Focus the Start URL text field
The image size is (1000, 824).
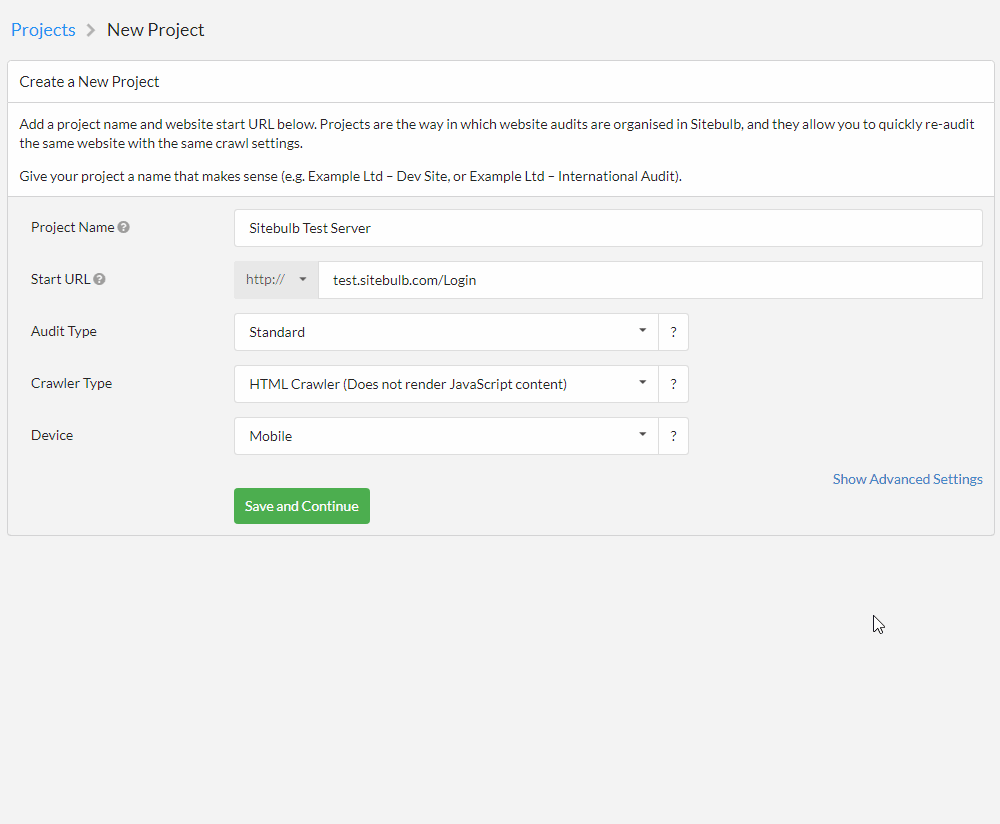coord(650,280)
